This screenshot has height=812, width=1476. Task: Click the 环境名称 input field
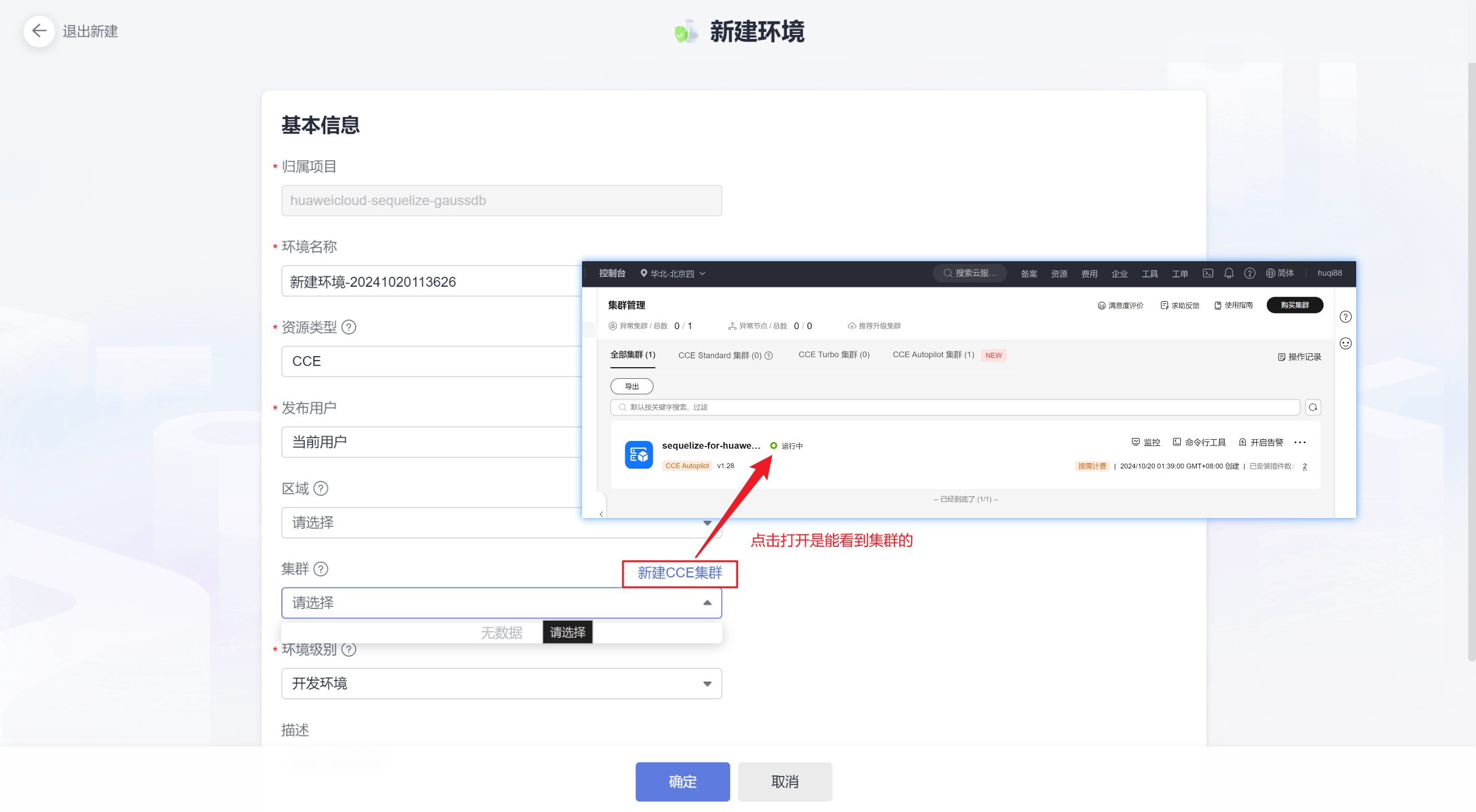[429, 281]
